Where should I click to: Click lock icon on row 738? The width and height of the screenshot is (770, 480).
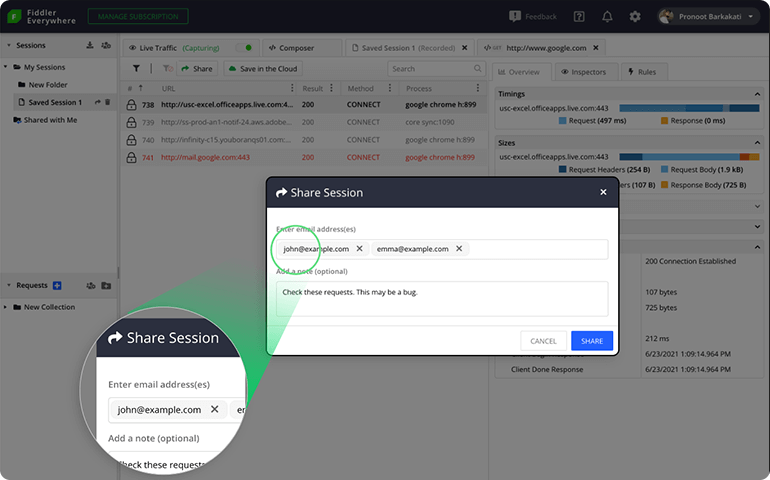[131, 105]
